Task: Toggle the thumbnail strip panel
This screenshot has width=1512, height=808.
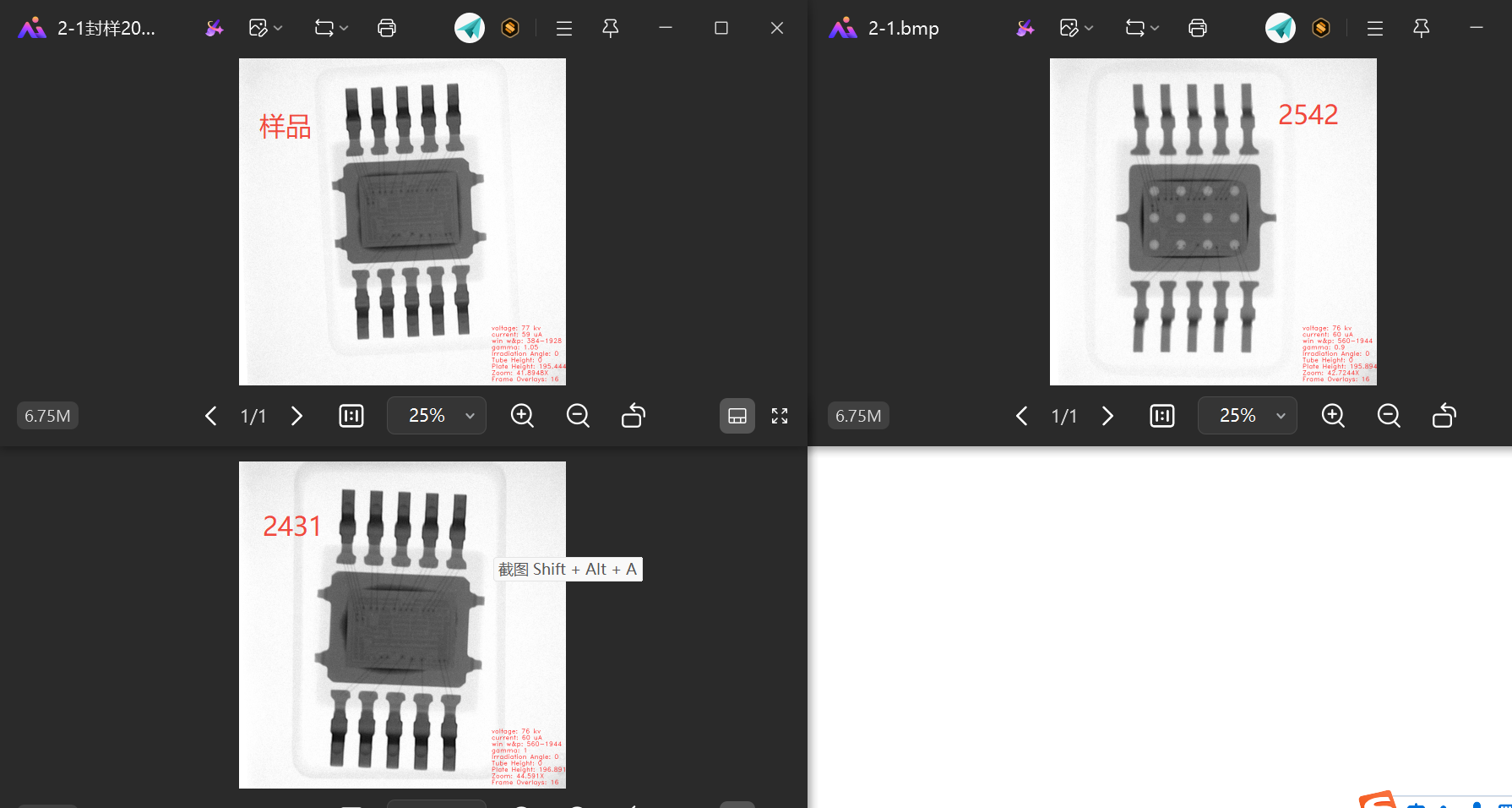Action: pyautogui.click(x=737, y=415)
